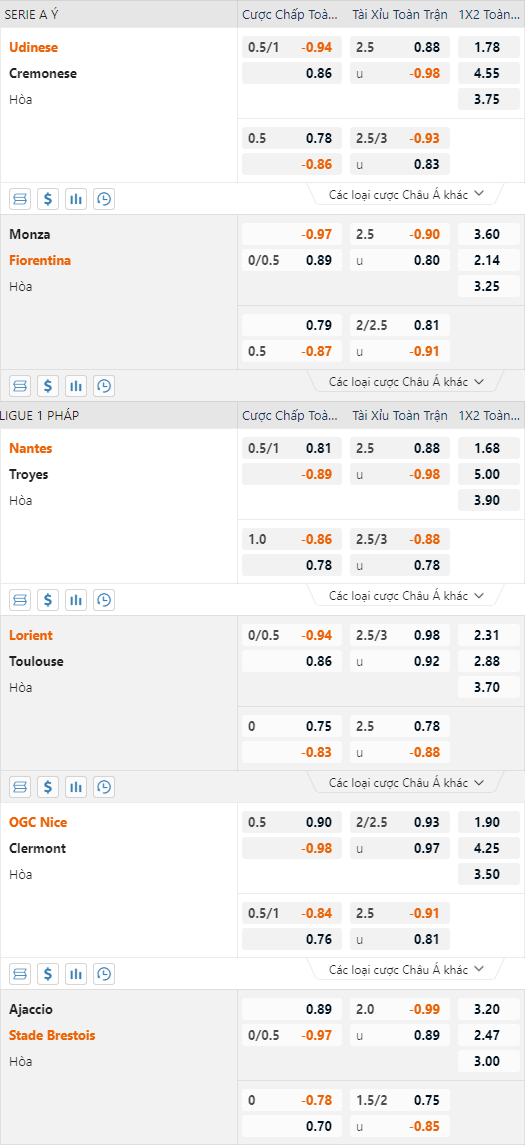Expand 'Các loại cược Châu Á khác' under Nantes match
Screen dimensions: 525x1145
click(407, 595)
